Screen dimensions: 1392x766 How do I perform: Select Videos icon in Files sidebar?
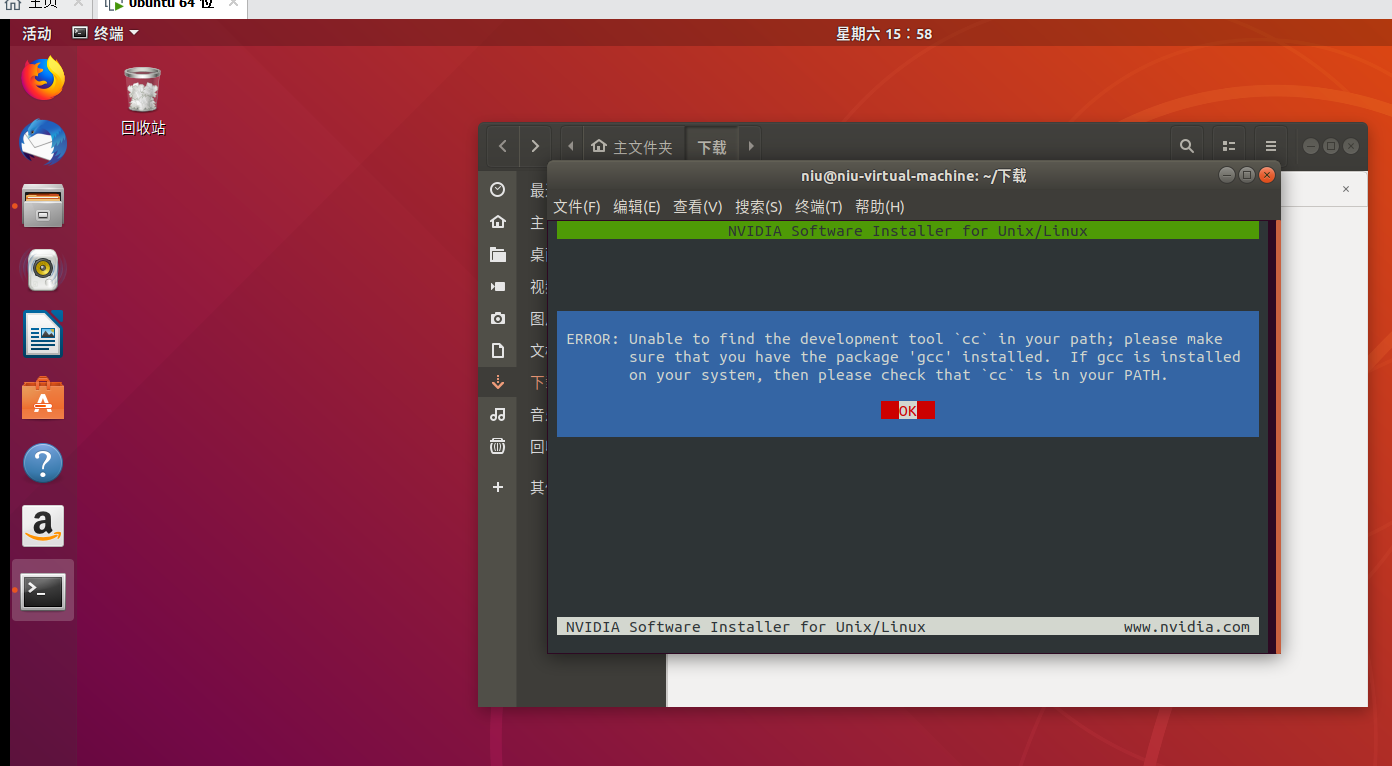coord(498,286)
